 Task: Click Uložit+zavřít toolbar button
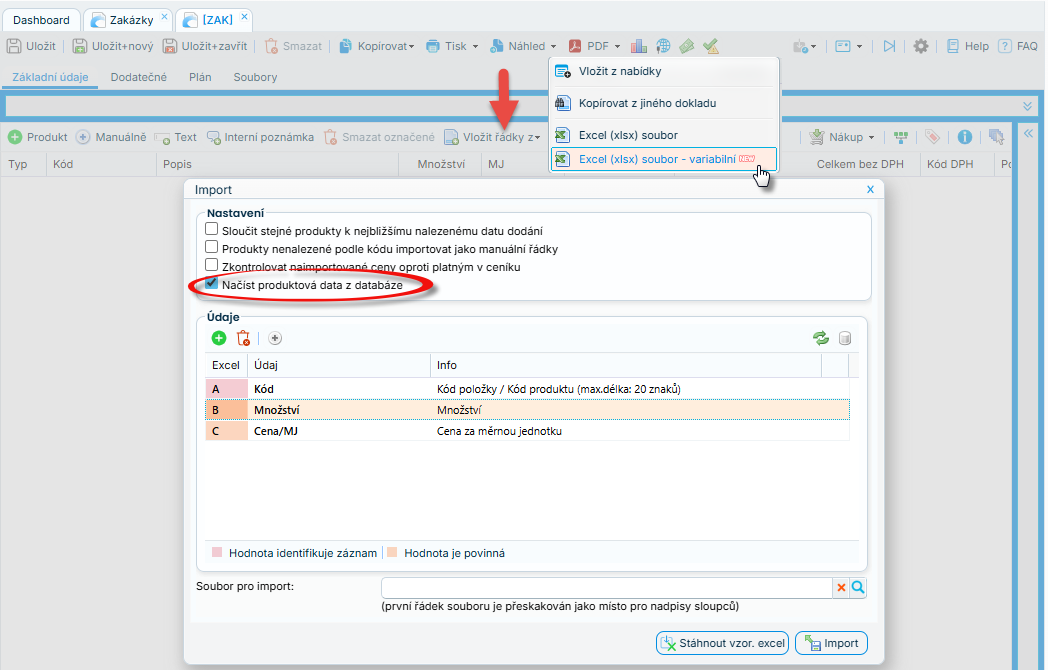(x=205, y=46)
